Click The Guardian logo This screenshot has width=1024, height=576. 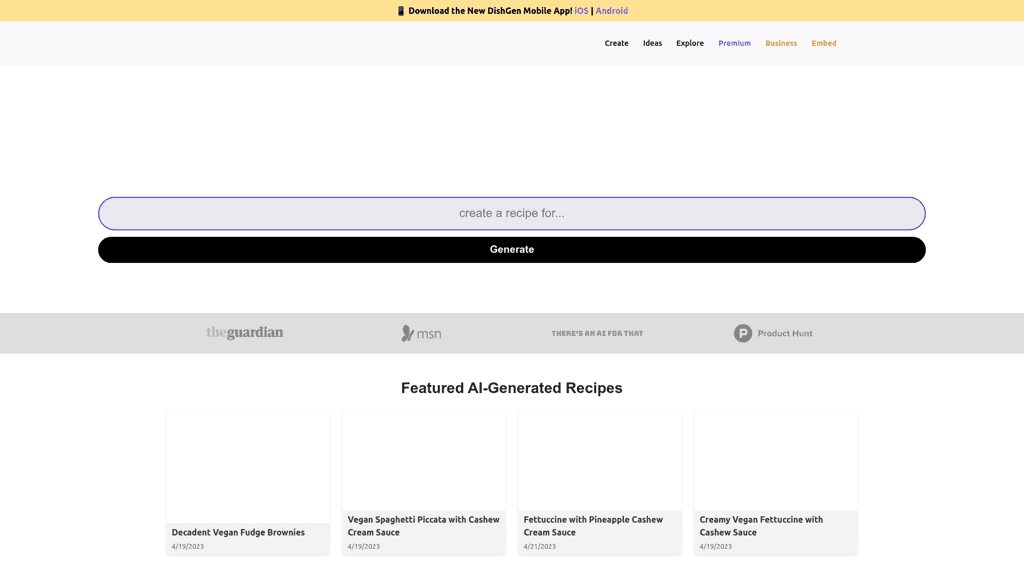[x=244, y=333]
